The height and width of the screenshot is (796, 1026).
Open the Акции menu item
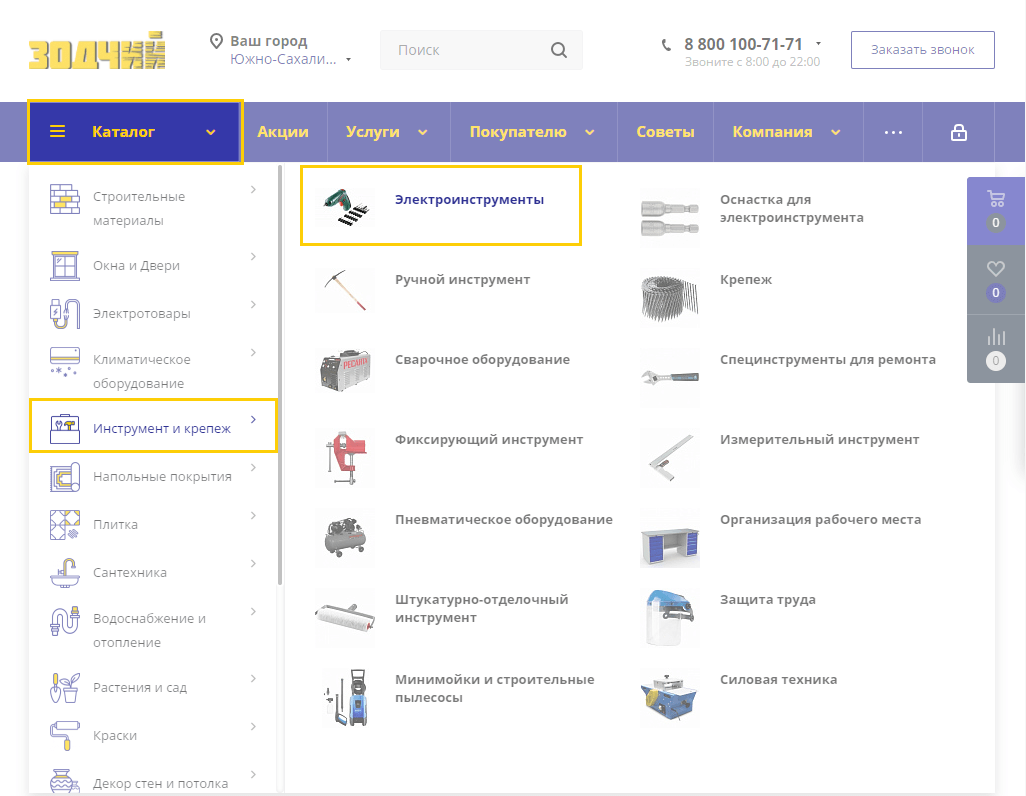pos(283,132)
